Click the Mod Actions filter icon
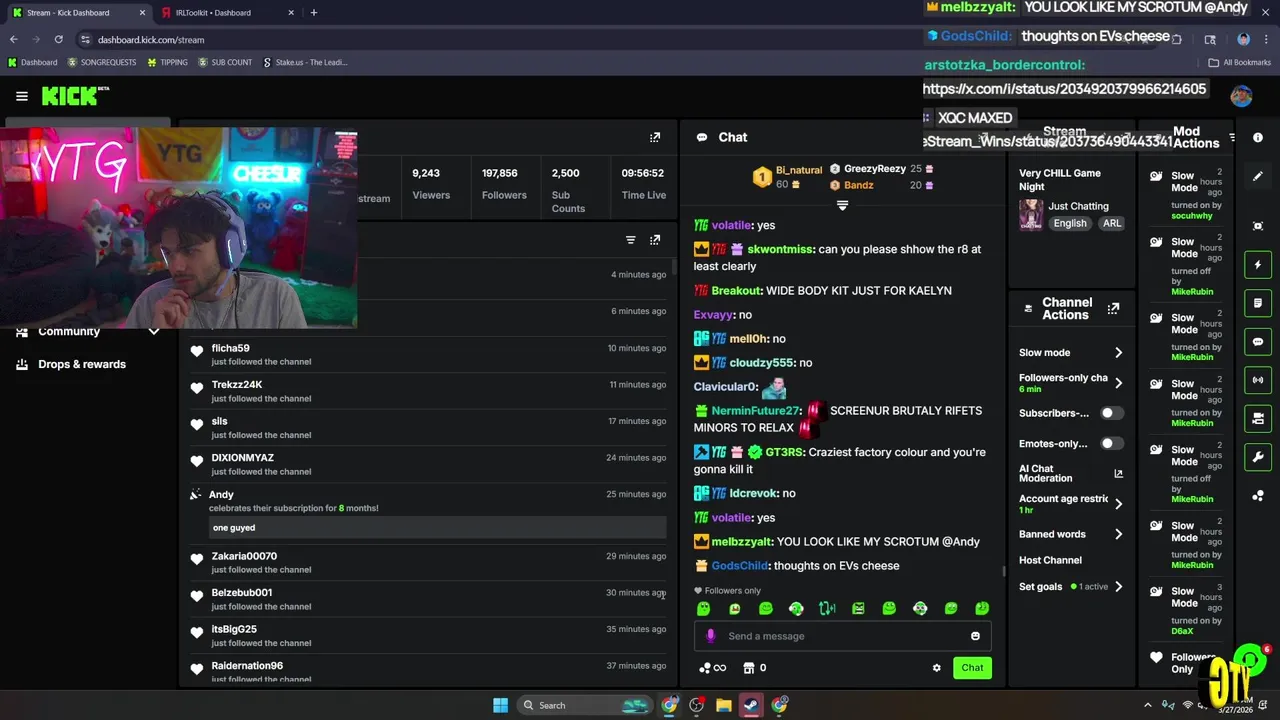Image resolution: width=1280 pixels, height=720 pixels. pos(1232,137)
